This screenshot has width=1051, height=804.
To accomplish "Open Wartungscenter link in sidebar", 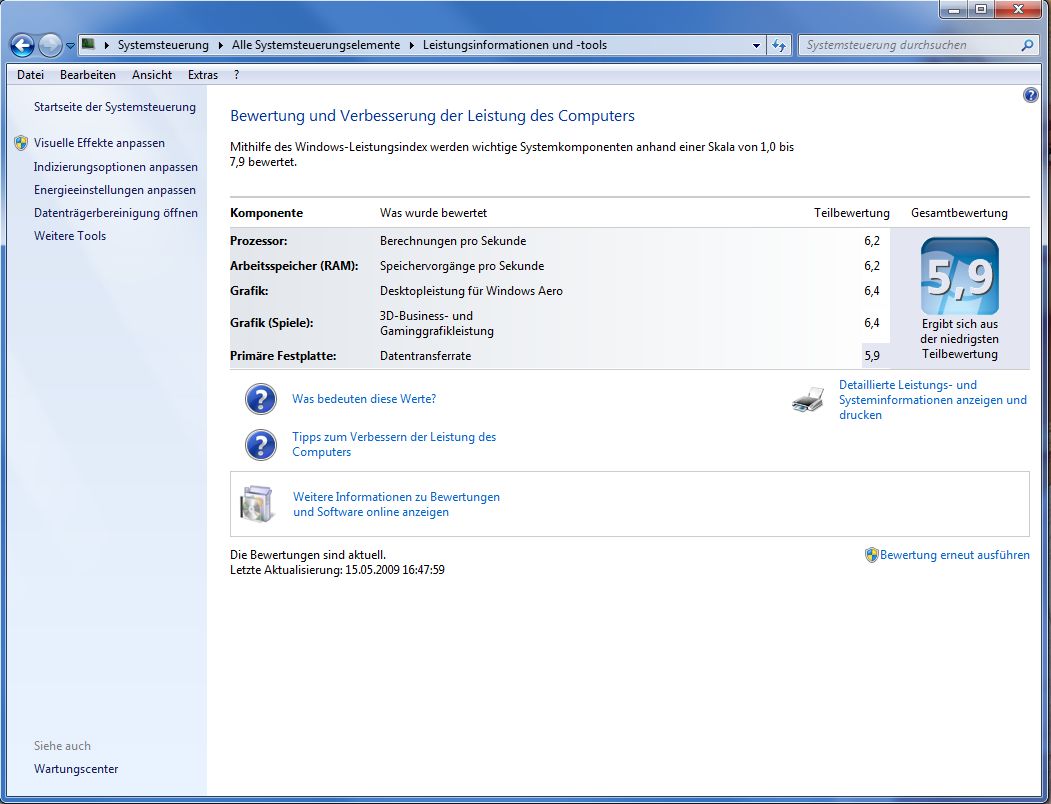I will (76, 769).
